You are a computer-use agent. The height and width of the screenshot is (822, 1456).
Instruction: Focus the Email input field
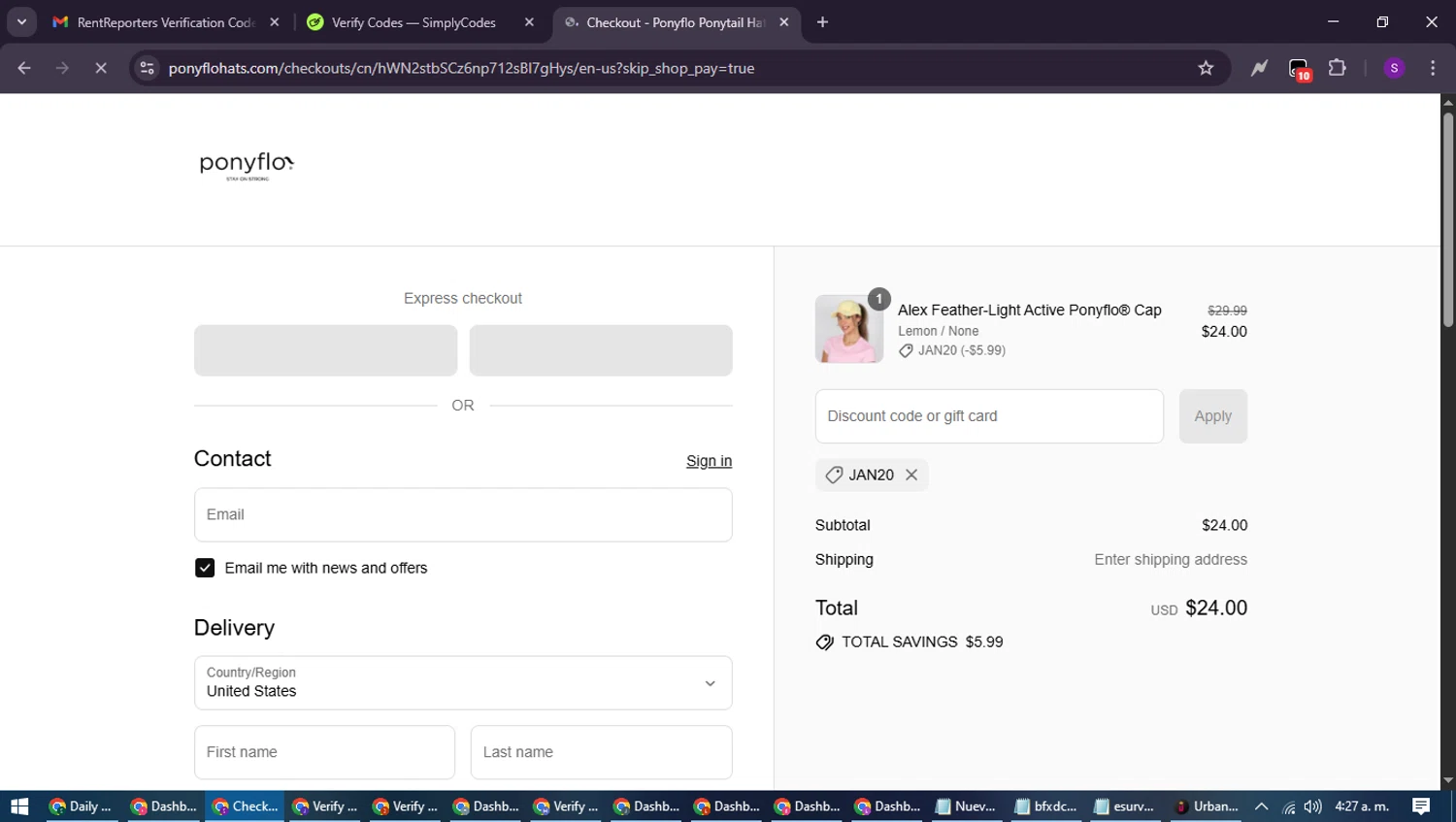coord(463,514)
